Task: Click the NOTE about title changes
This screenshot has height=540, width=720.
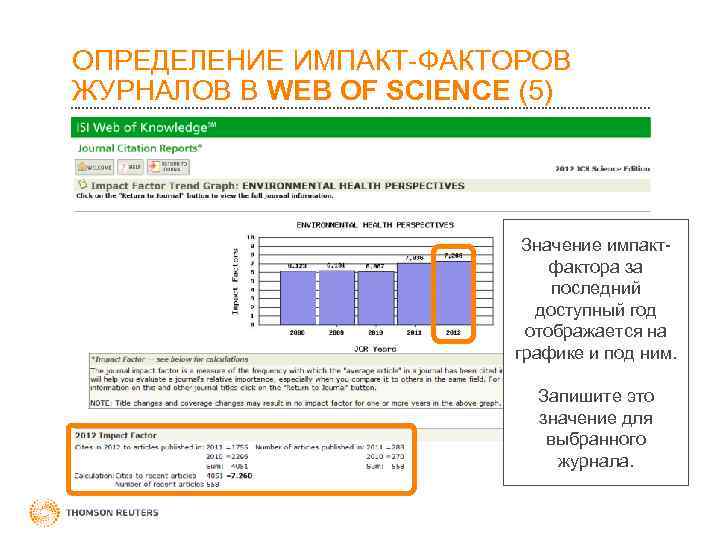Action: pos(295,403)
